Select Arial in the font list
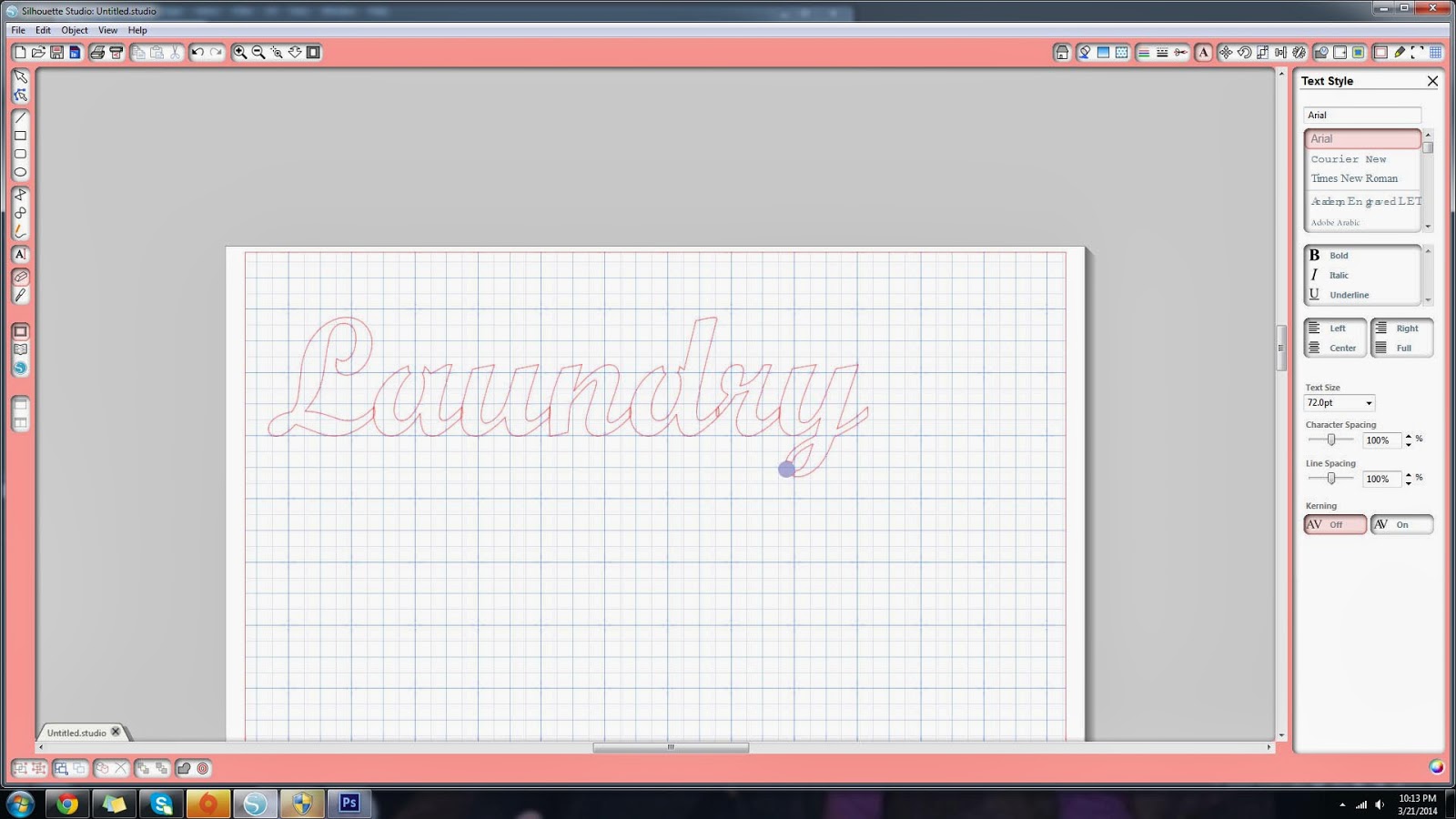Image resolution: width=1456 pixels, height=819 pixels. tap(1362, 139)
